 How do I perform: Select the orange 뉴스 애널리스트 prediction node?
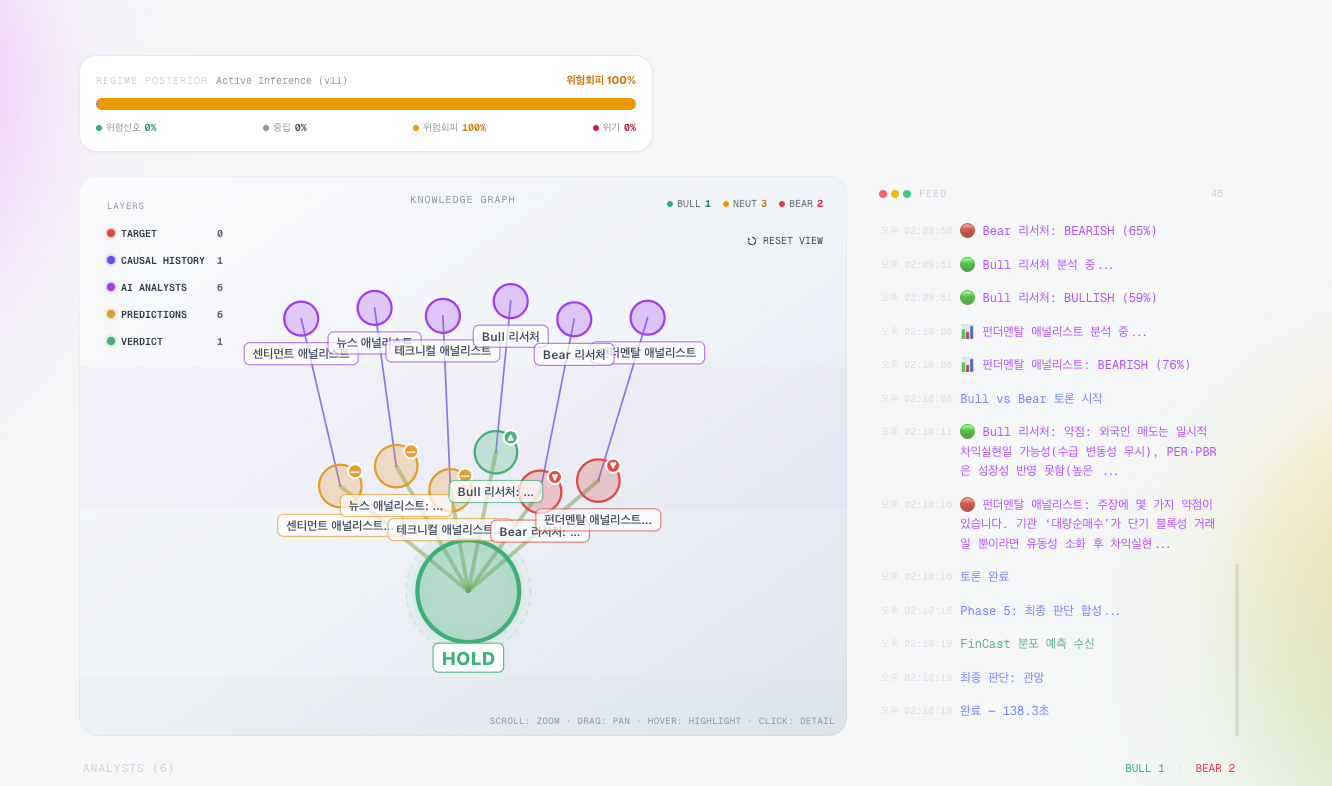click(396, 466)
